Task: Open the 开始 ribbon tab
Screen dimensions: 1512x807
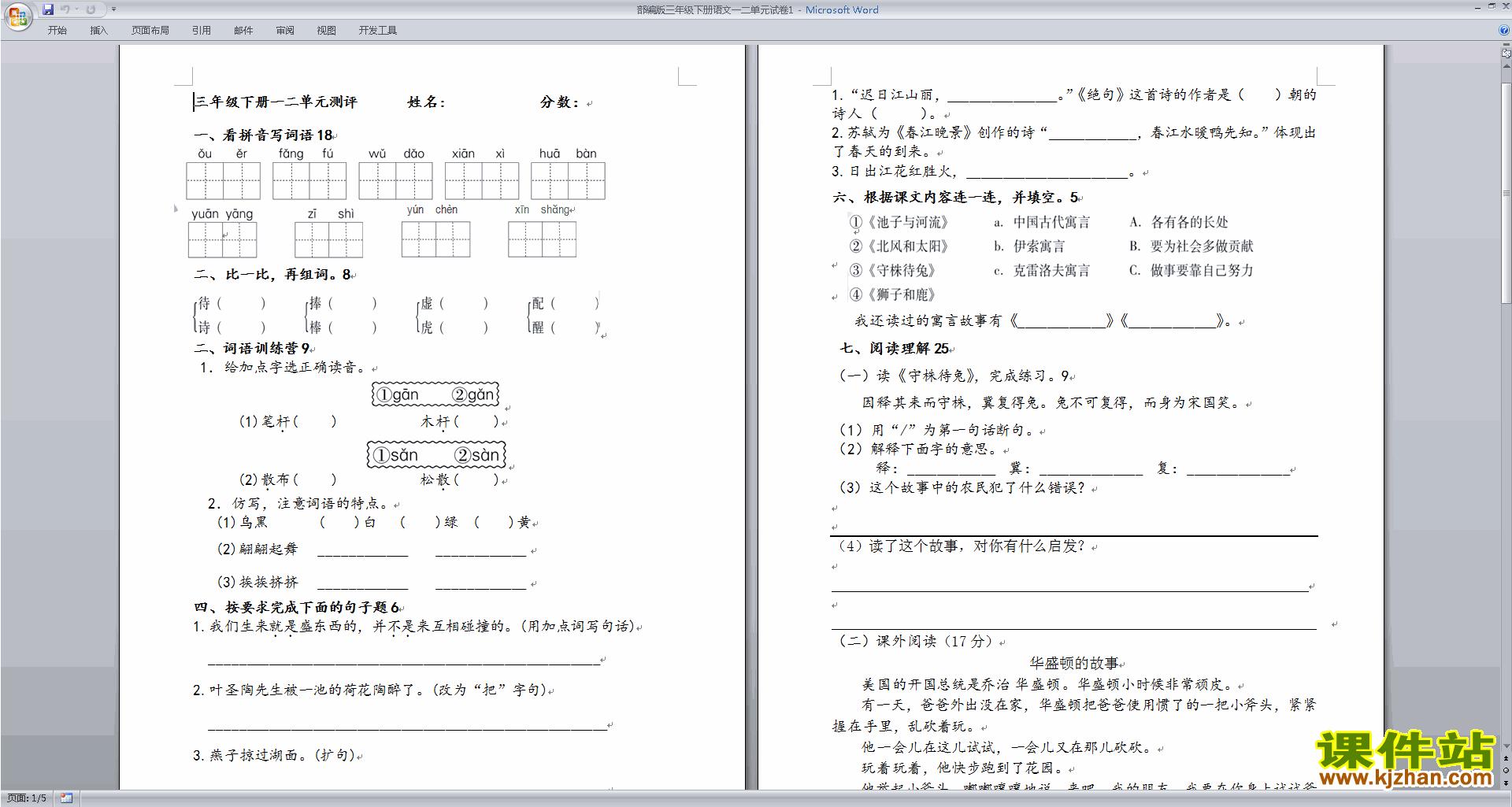Action: (57, 31)
